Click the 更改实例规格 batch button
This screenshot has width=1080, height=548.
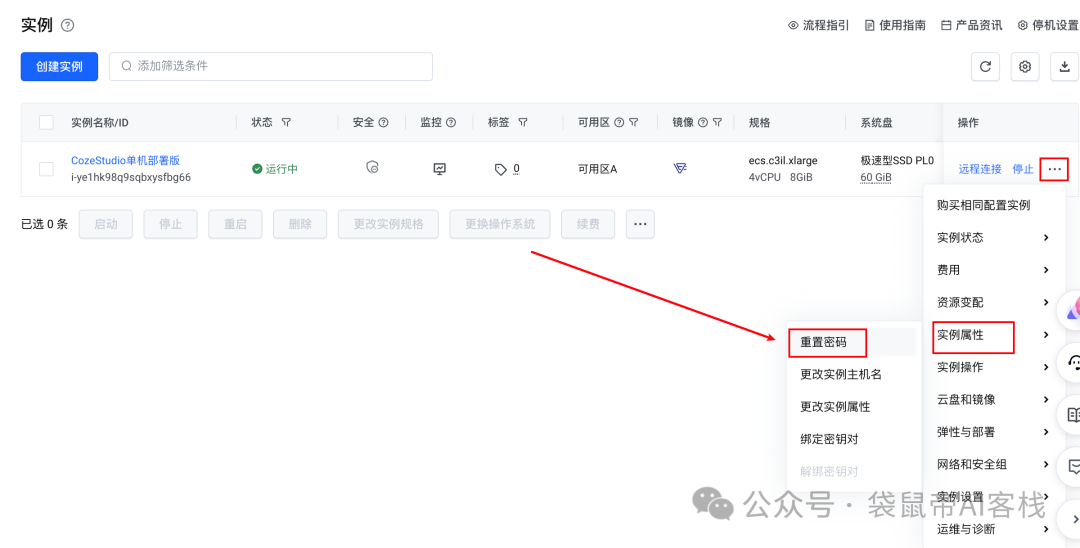(x=388, y=224)
